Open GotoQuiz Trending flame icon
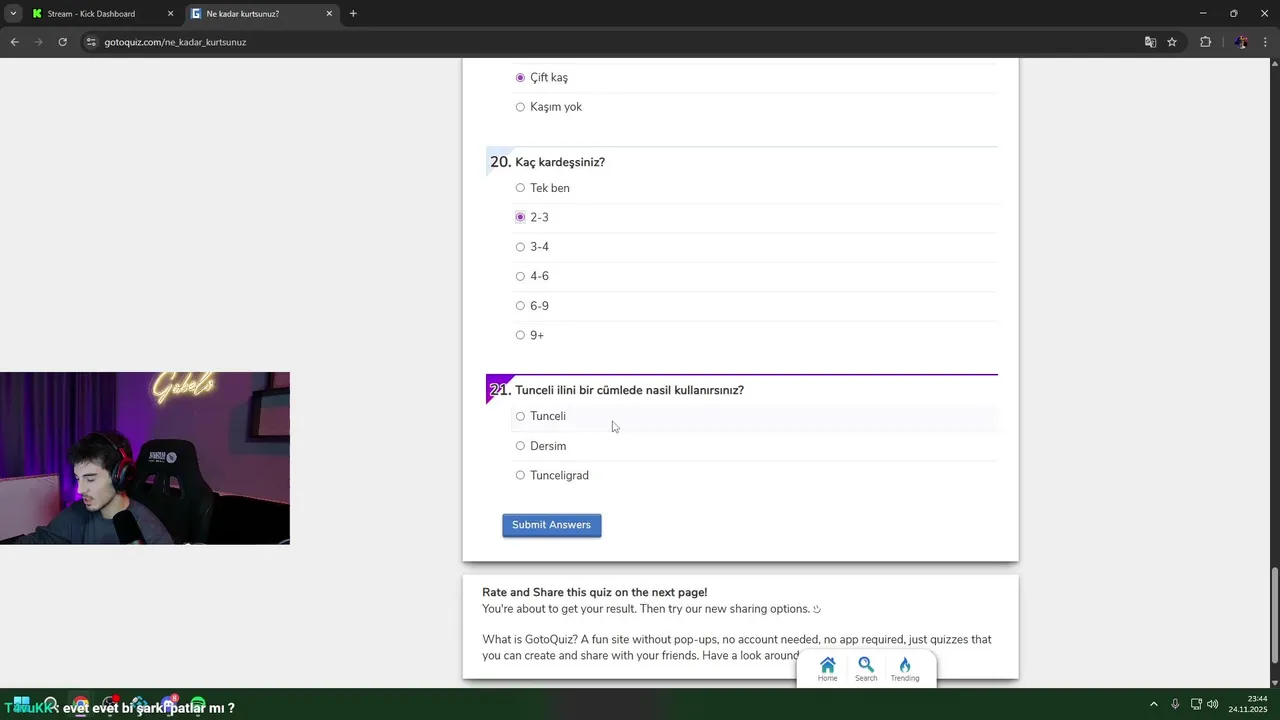This screenshot has height=720, width=1280. (905, 670)
